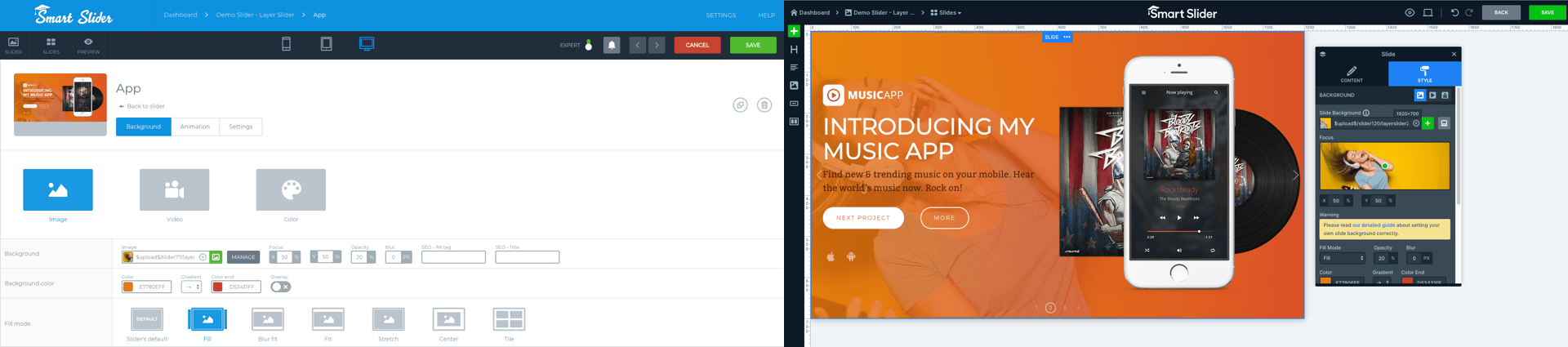Viewport: 1568px width, 347px height.
Task: Click the Back button in new editor
Action: 1501,12
